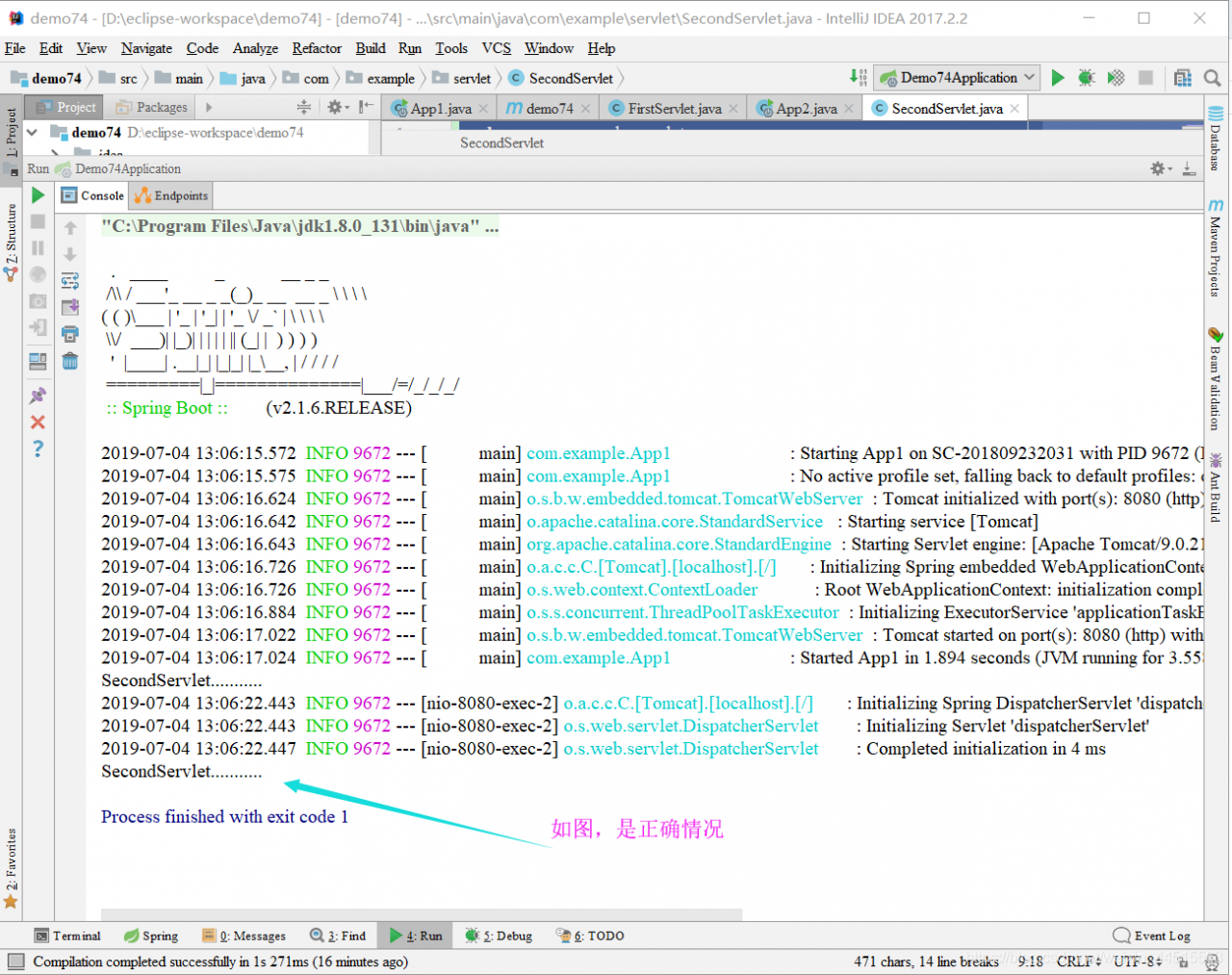Open the Debug tool window button
Image resolution: width=1232 pixels, height=975 pixels.
499,936
